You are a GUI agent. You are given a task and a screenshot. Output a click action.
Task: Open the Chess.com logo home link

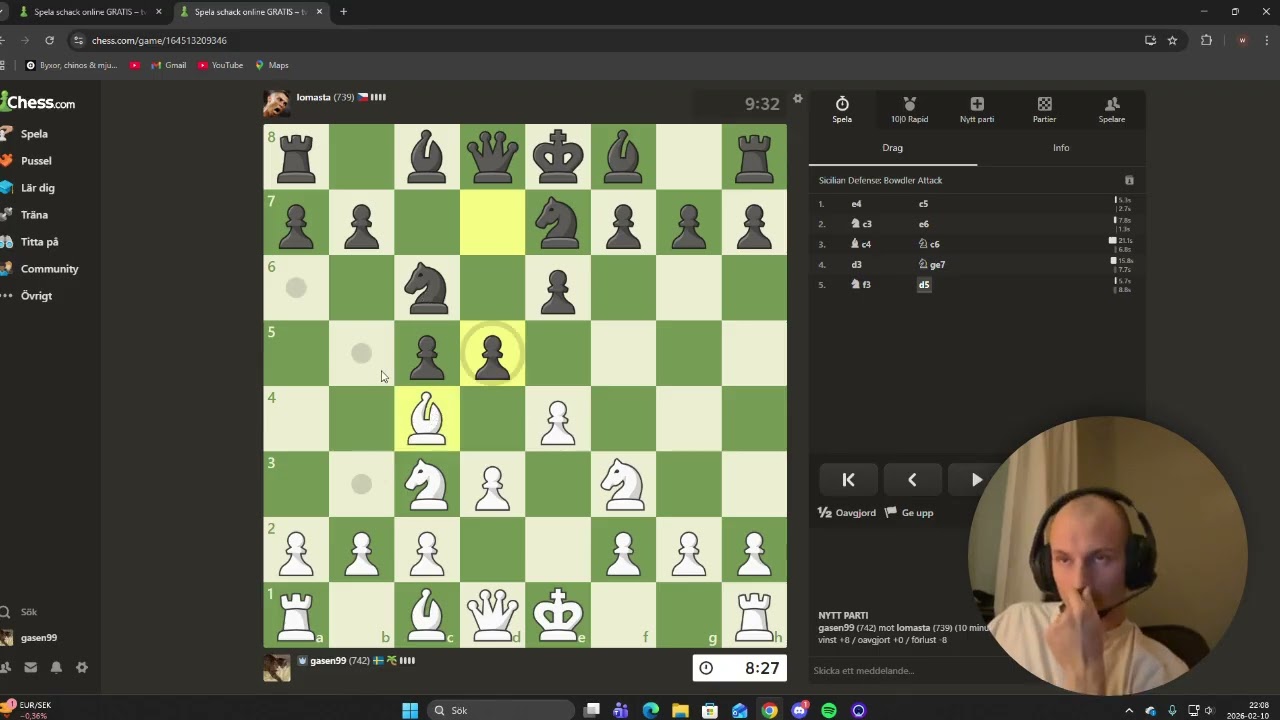(x=38, y=102)
